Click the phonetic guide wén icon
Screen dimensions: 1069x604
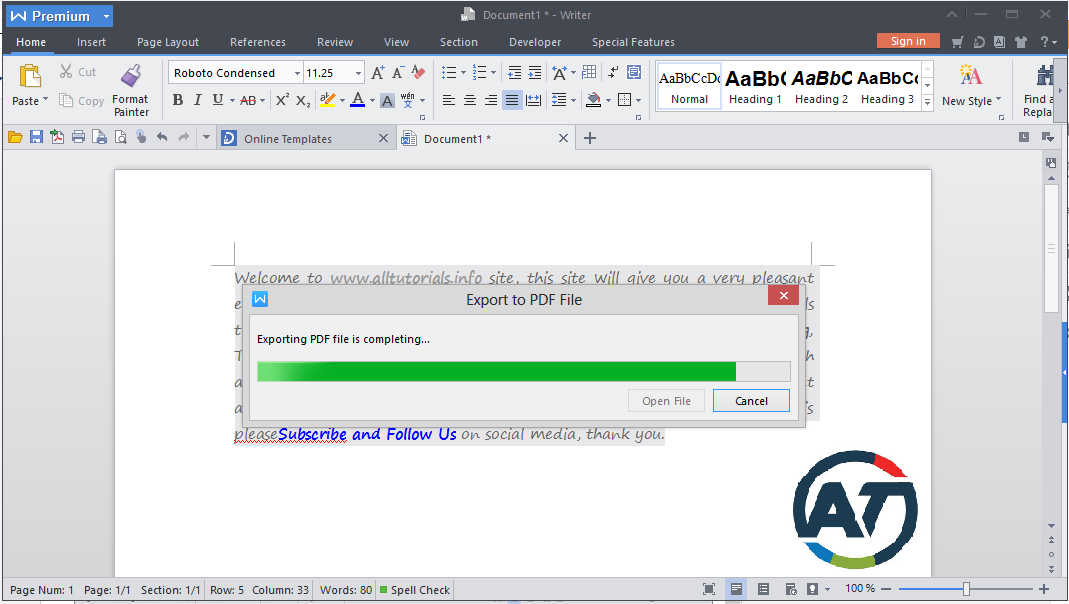408,100
